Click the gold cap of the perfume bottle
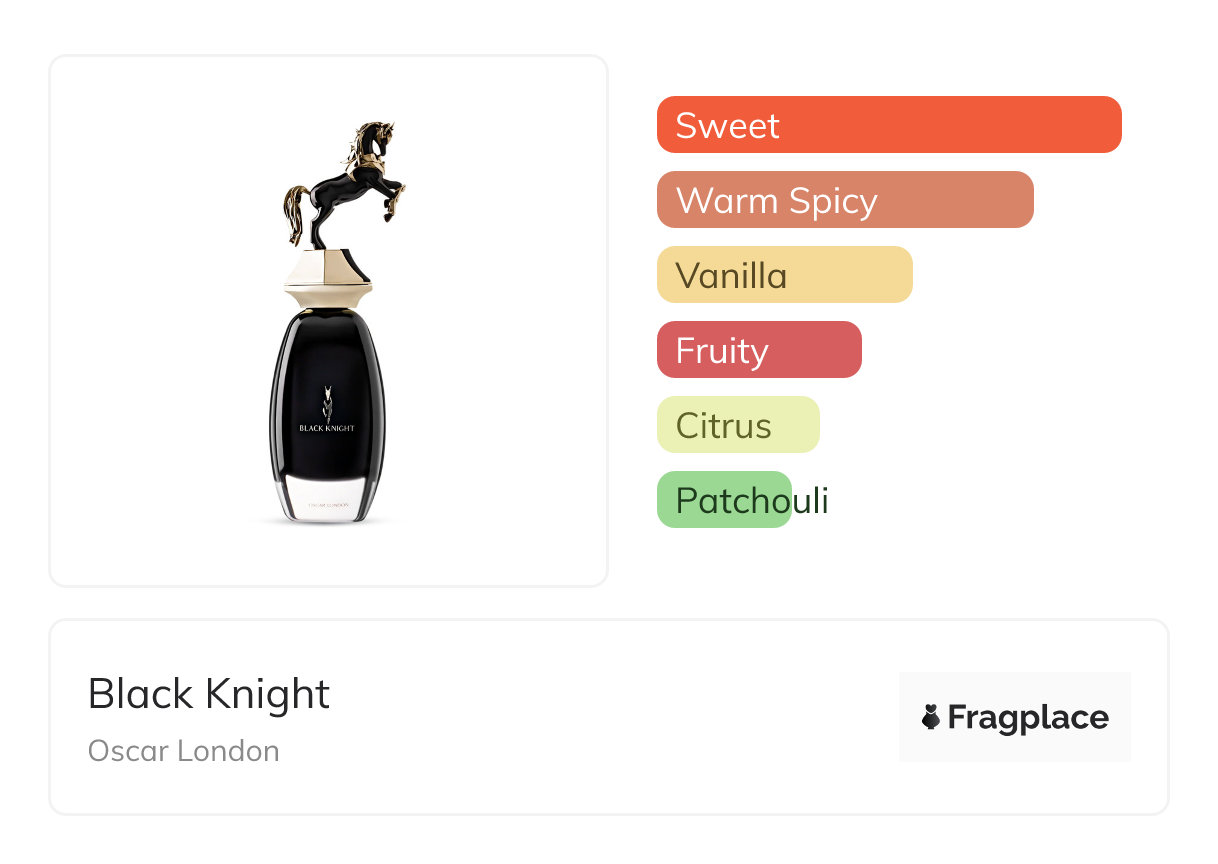 [x=327, y=273]
